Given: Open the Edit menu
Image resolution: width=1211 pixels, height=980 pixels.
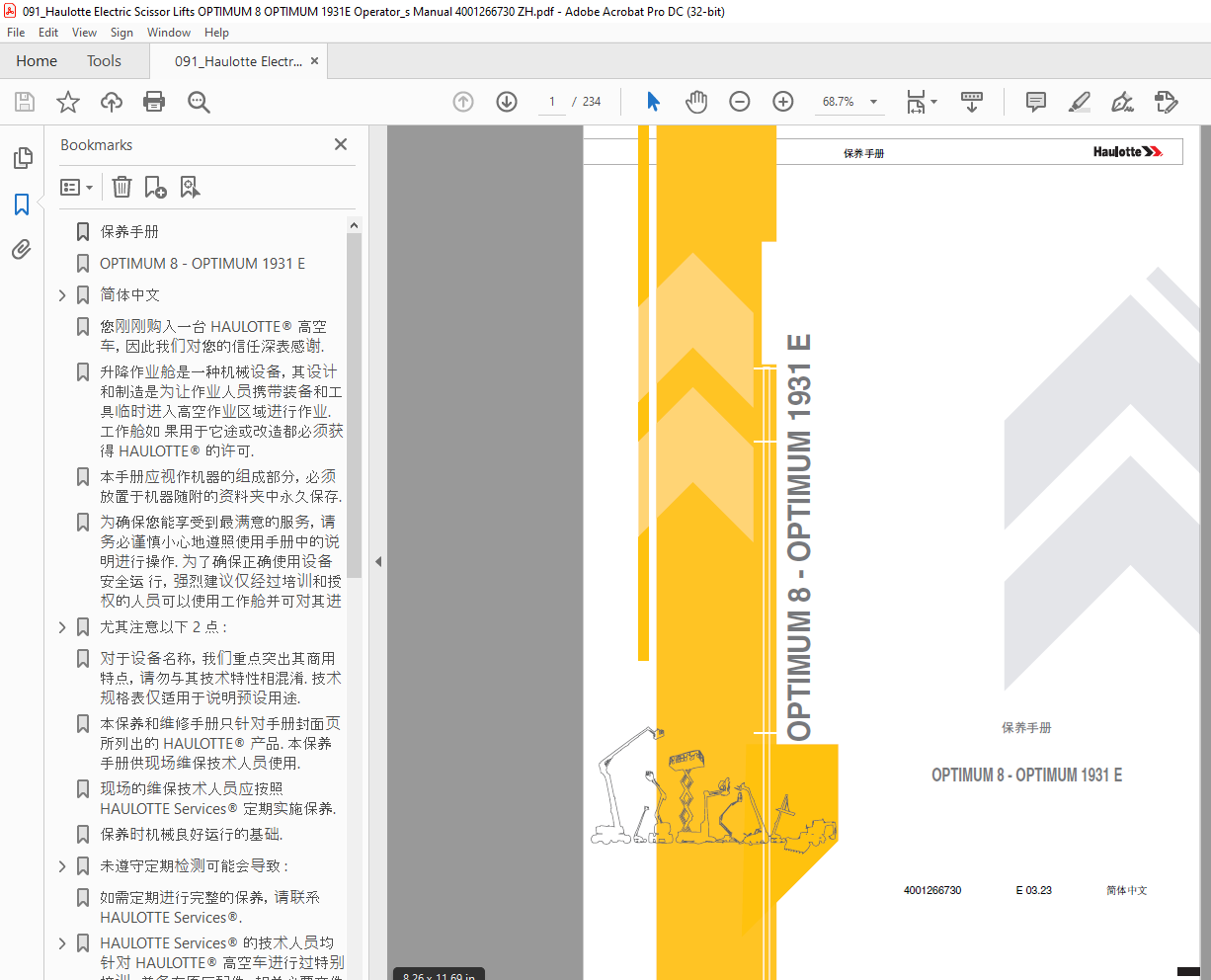Looking at the screenshot, I should click(48, 33).
